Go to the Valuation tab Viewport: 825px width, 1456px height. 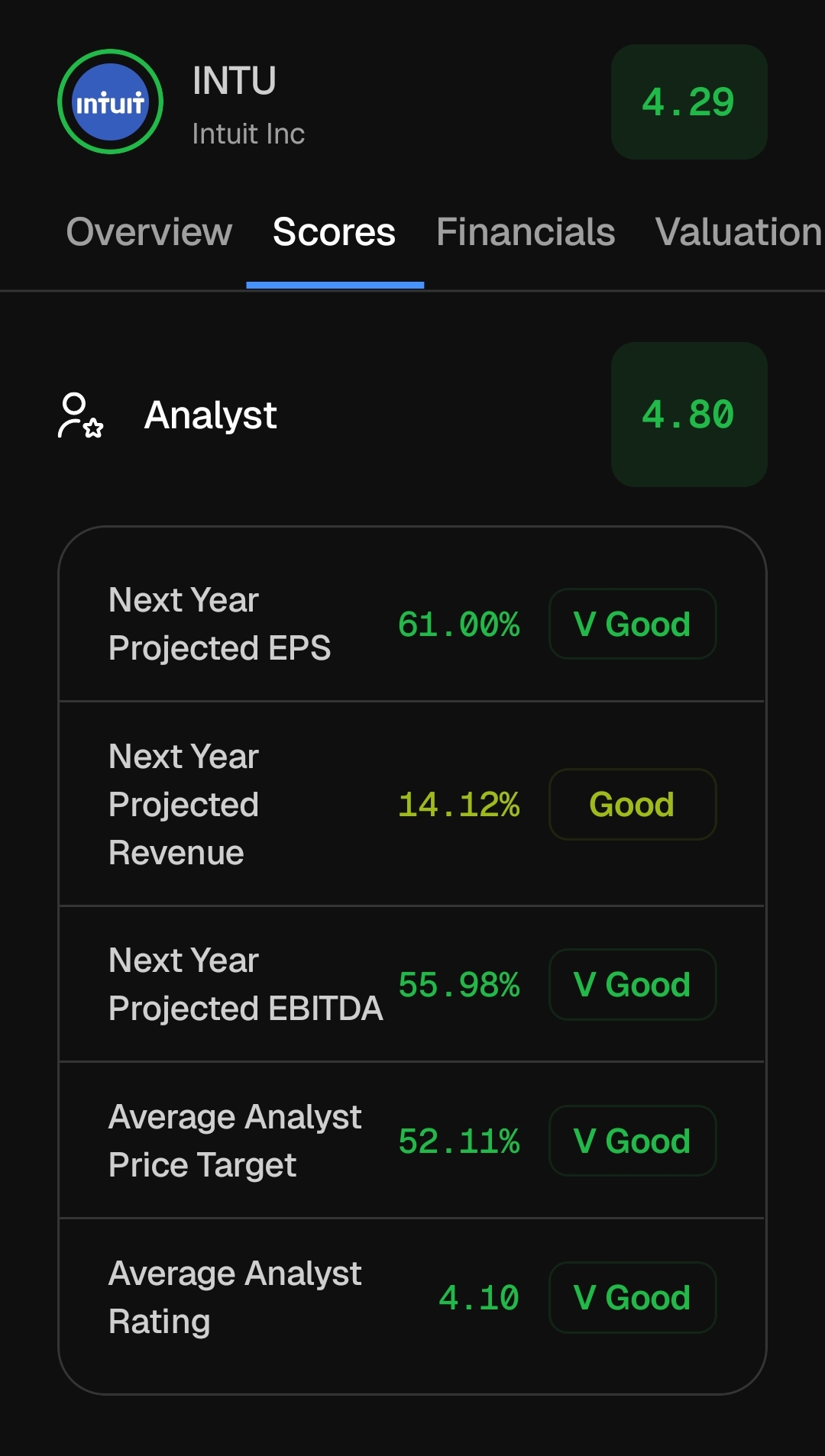739,232
